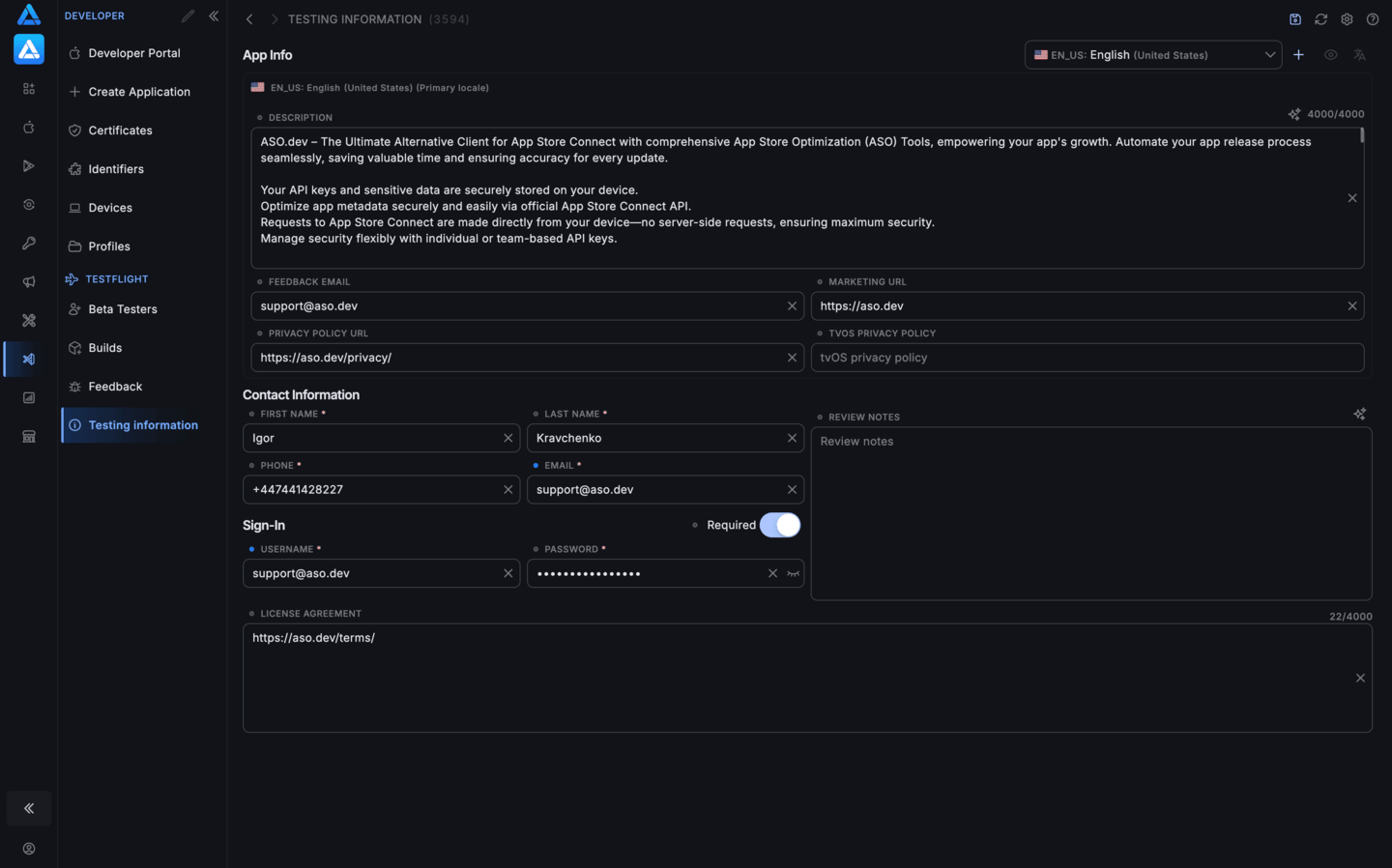Click the Google Play triangle icon in left rail

pyautogui.click(x=29, y=166)
